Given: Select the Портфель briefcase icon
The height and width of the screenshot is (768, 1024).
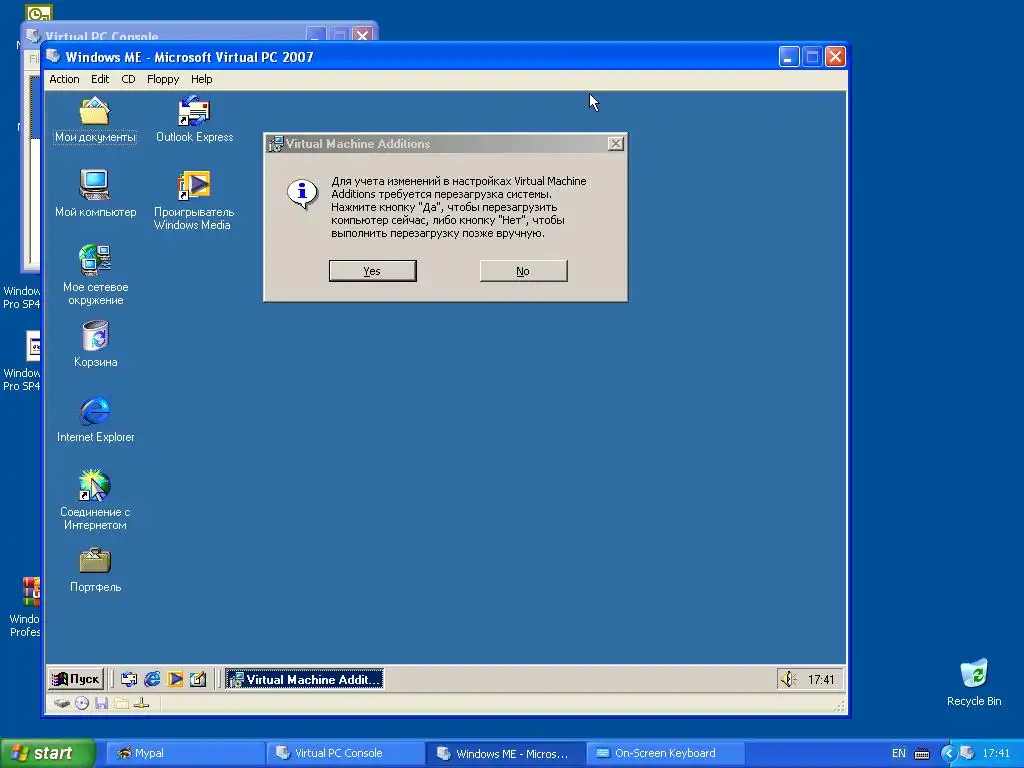Looking at the screenshot, I should (95, 570).
